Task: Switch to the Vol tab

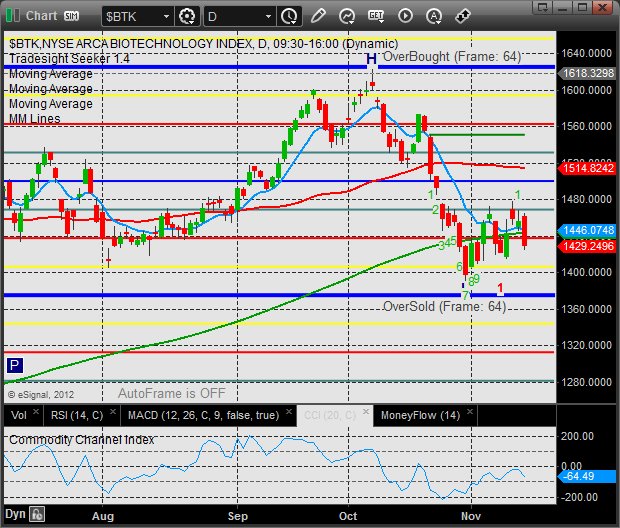Action: (x=19, y=415)
